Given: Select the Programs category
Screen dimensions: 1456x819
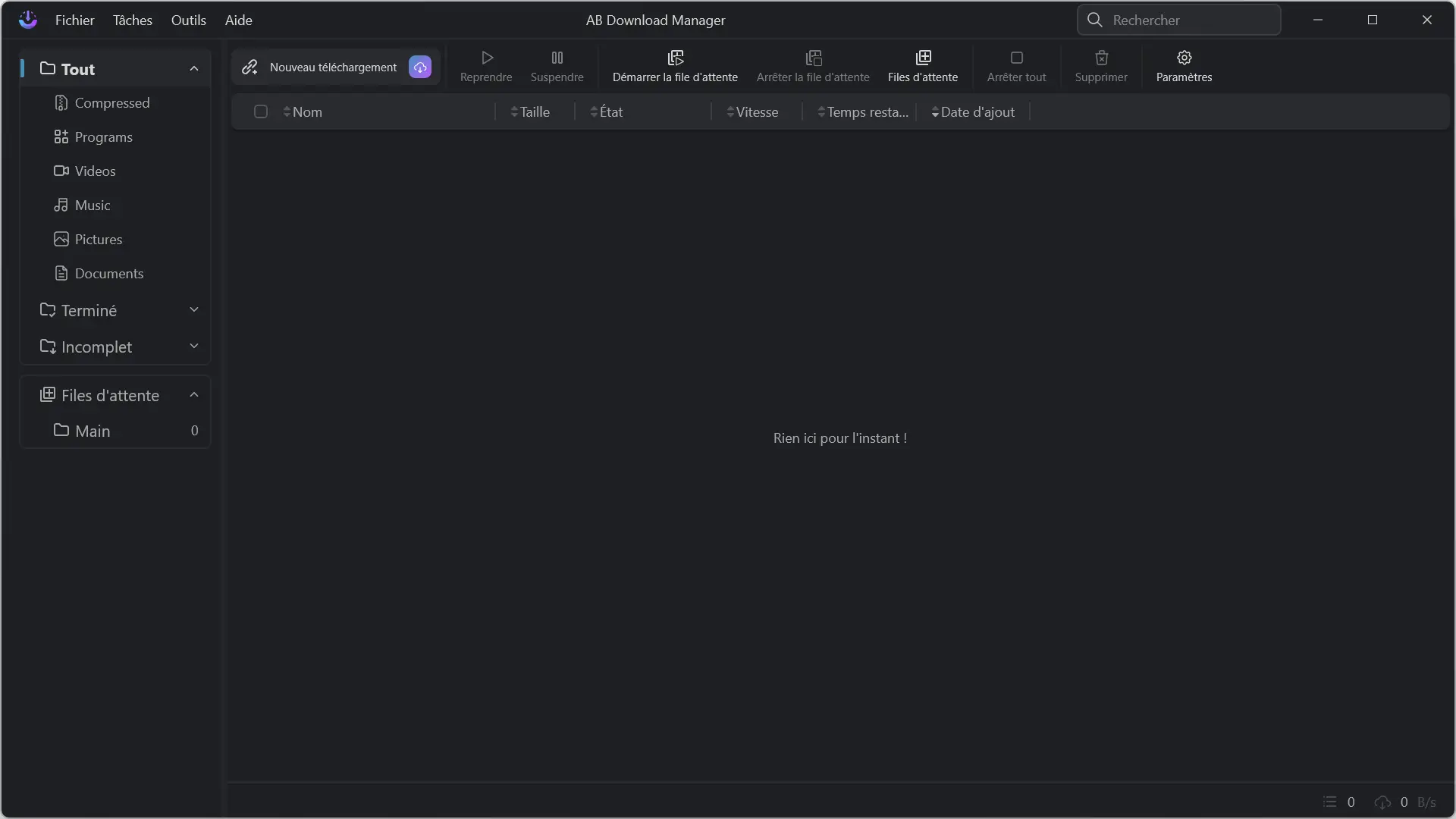Looking at the screenshot, I should click(x=115, y=137).
